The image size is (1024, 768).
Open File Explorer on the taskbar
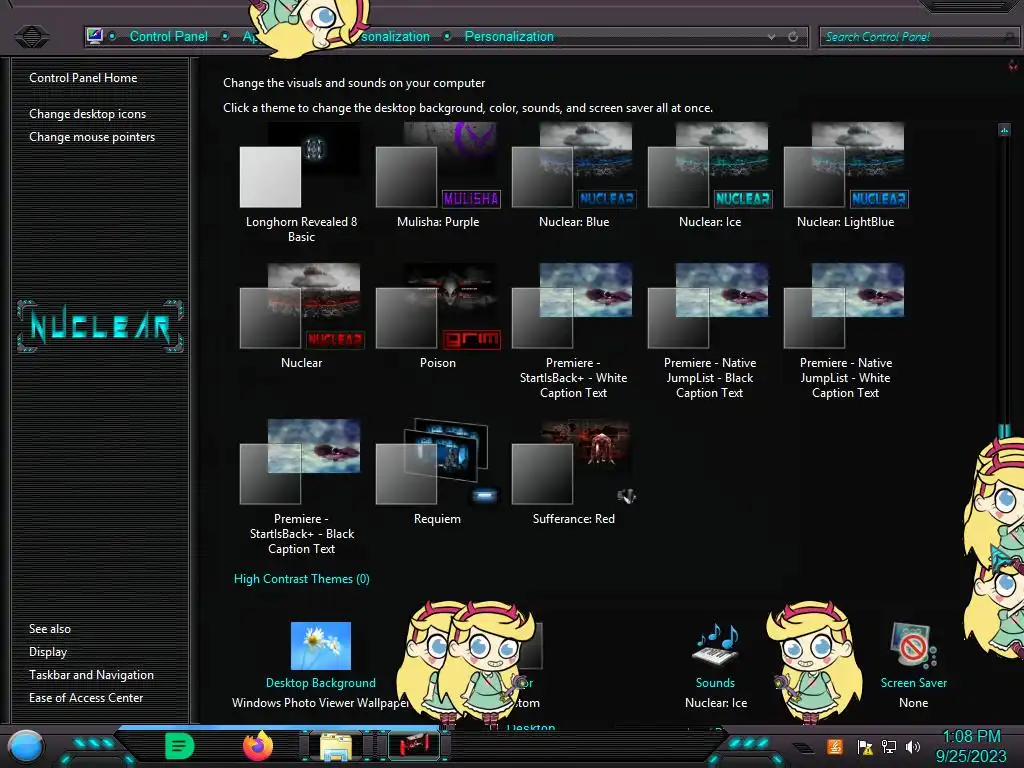click(336, 746)
